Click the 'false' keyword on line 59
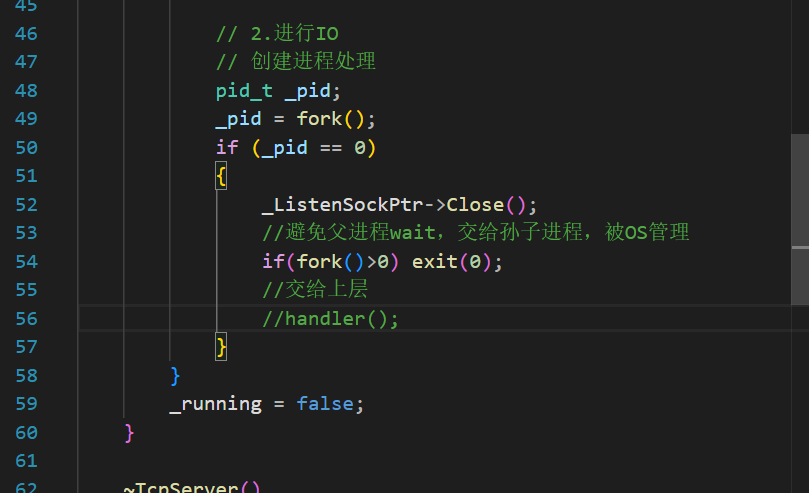809x493 pixels. coord(325,403)
